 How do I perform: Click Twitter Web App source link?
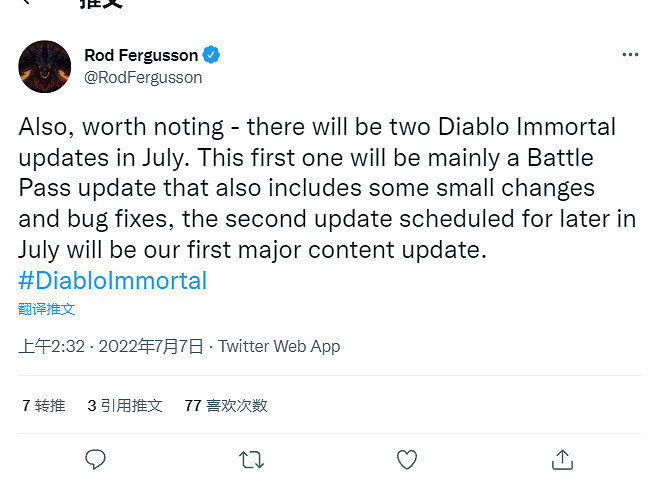pyautogui.click(x=279, y=347)
